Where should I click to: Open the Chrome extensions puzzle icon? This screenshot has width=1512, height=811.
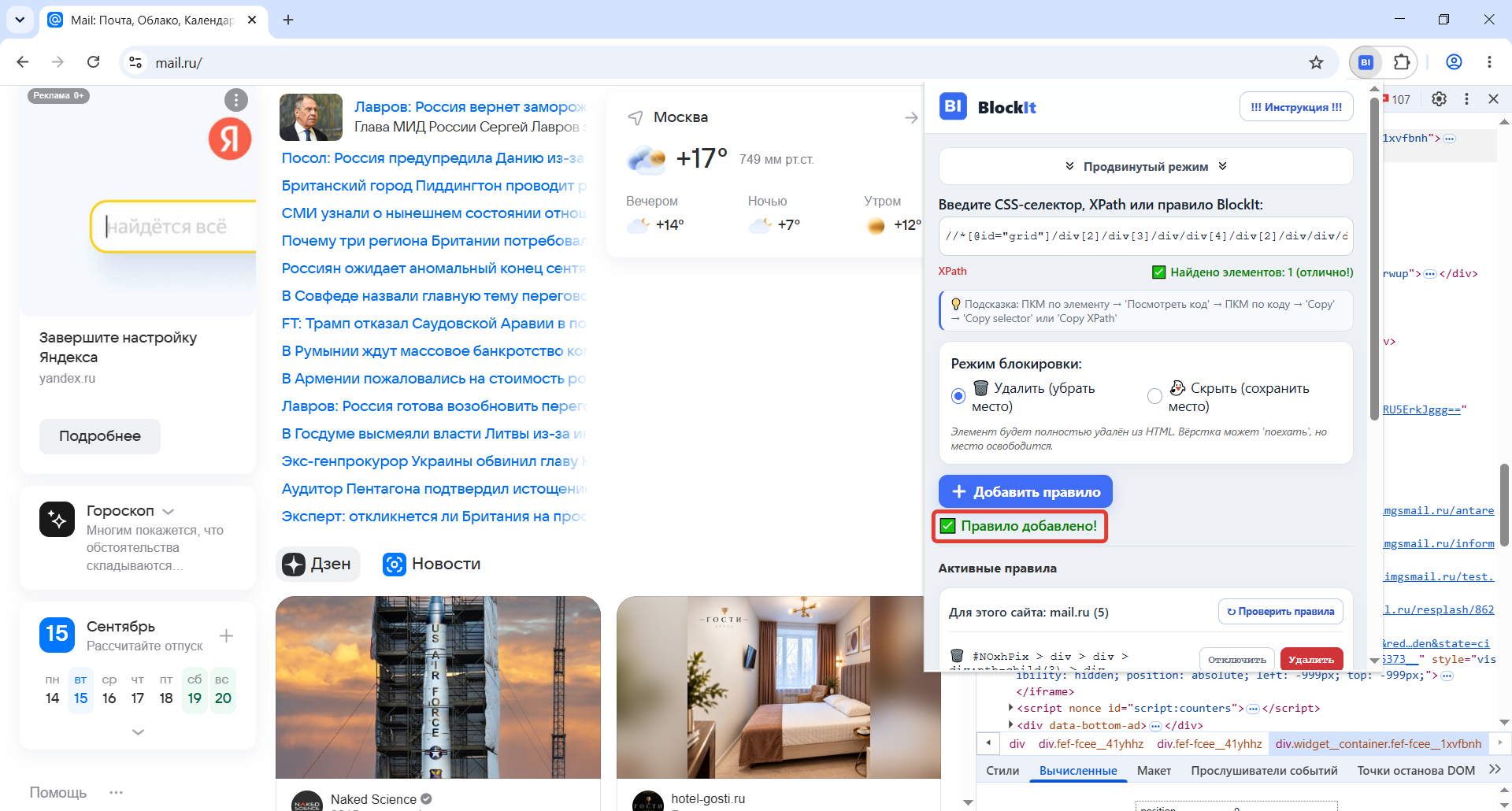pos(1402,62)
